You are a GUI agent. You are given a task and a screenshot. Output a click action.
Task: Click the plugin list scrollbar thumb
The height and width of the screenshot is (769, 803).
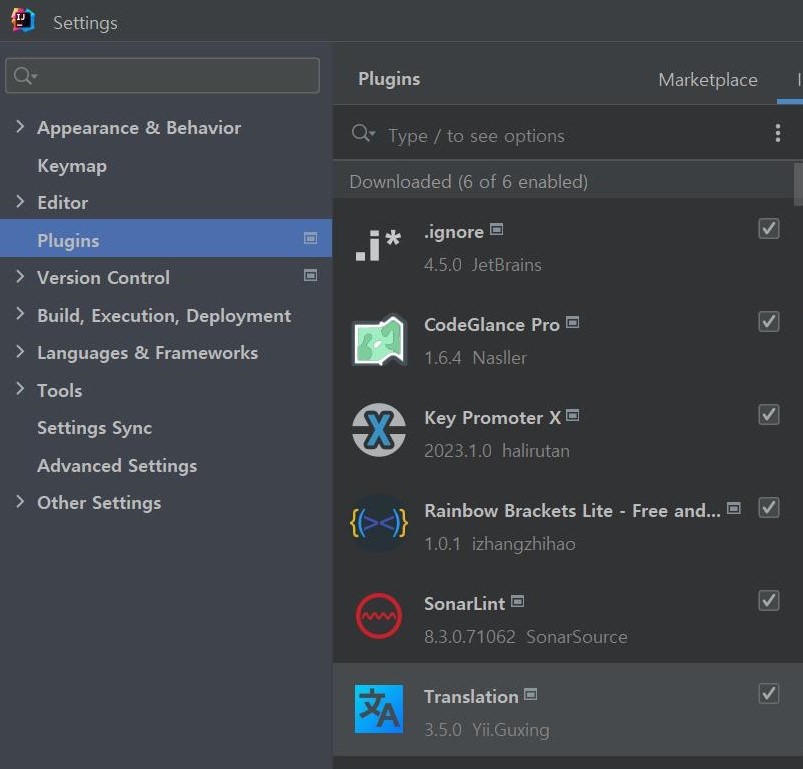[798, 184]
